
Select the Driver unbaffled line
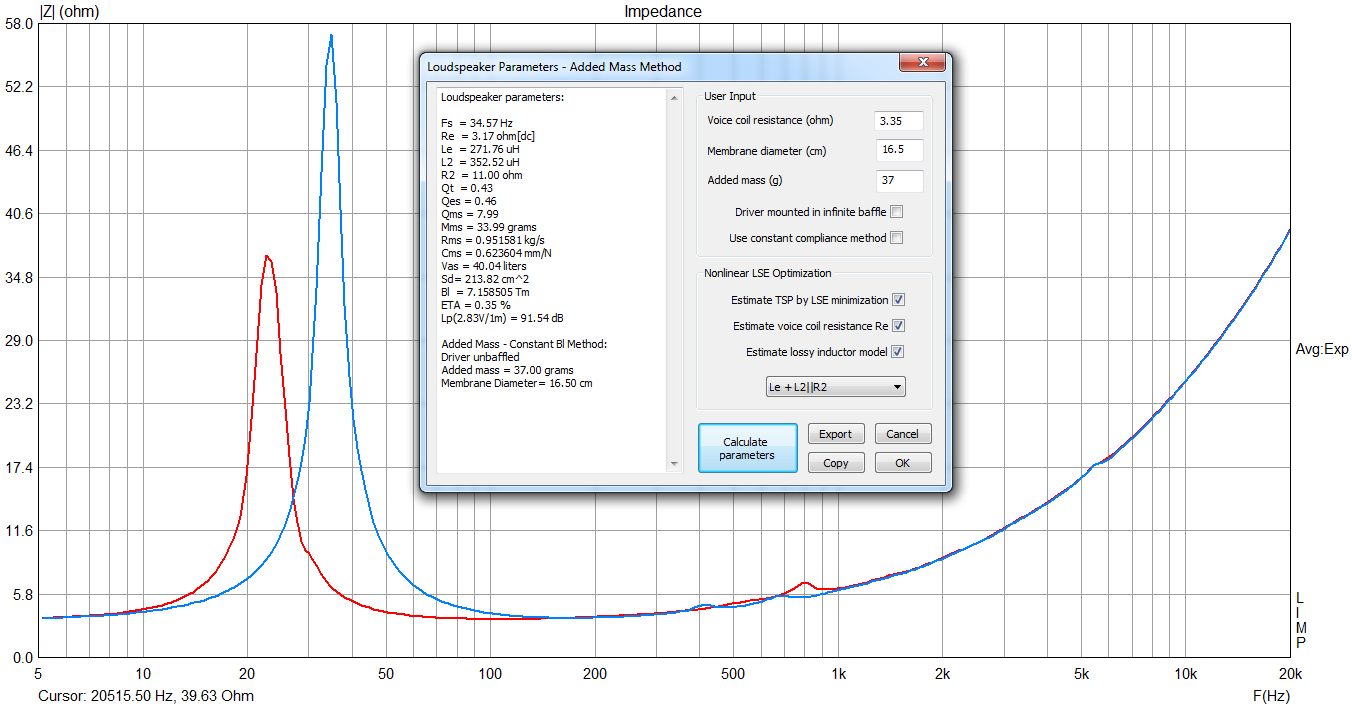(480, 357)
